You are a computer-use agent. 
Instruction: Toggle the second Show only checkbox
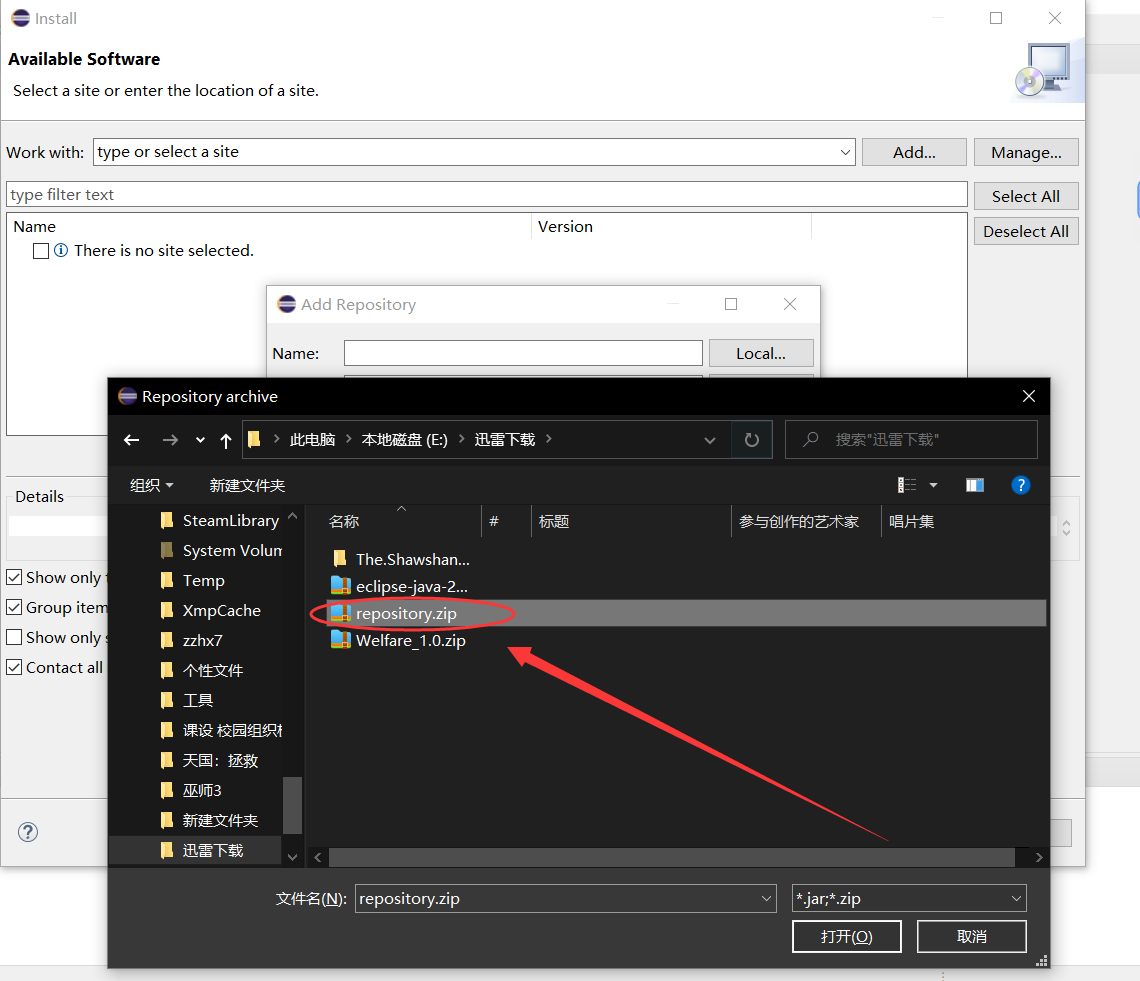14,637
